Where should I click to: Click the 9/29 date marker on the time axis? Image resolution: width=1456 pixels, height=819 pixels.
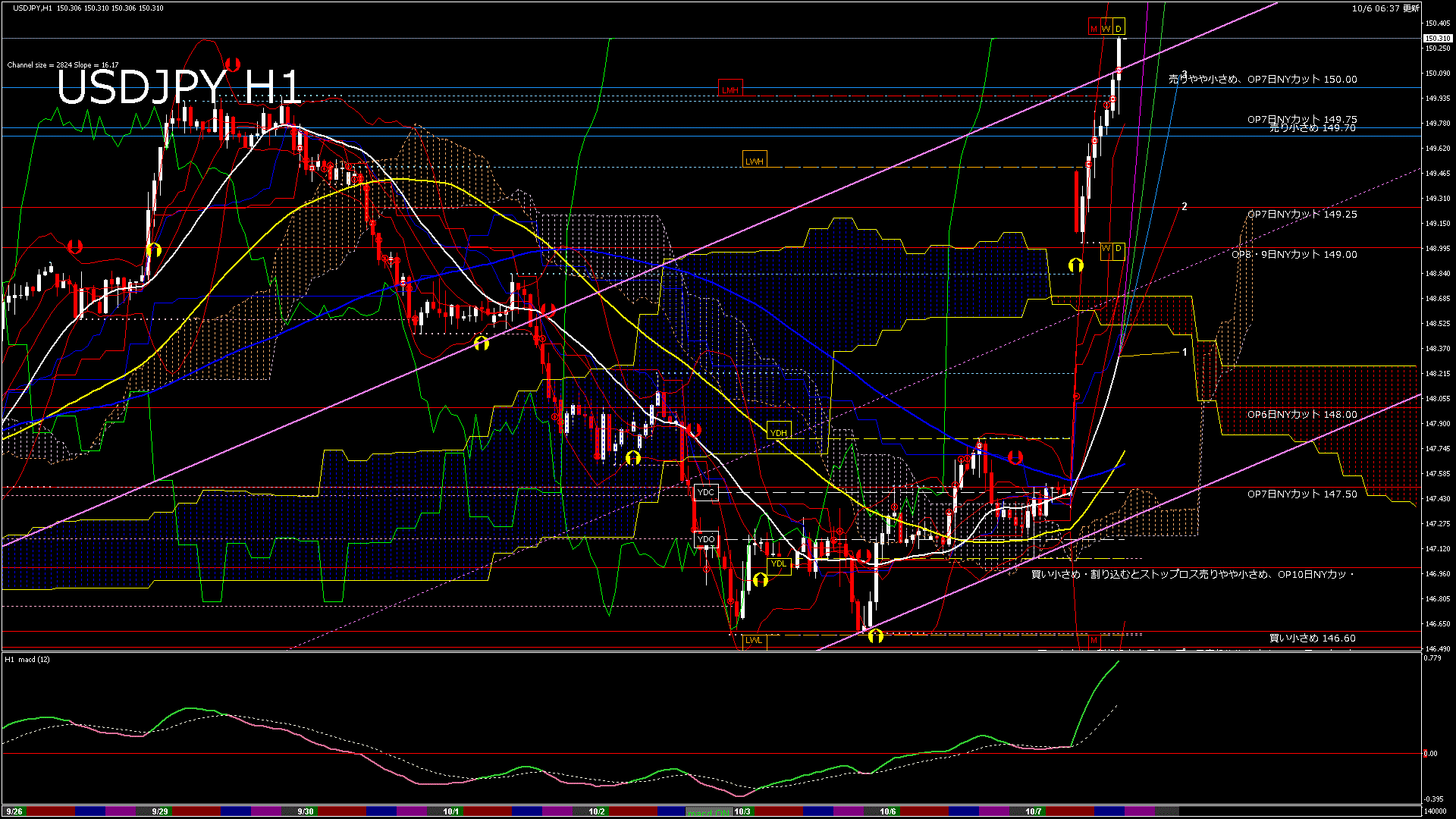pyautogui.click(x=159, y=811)
